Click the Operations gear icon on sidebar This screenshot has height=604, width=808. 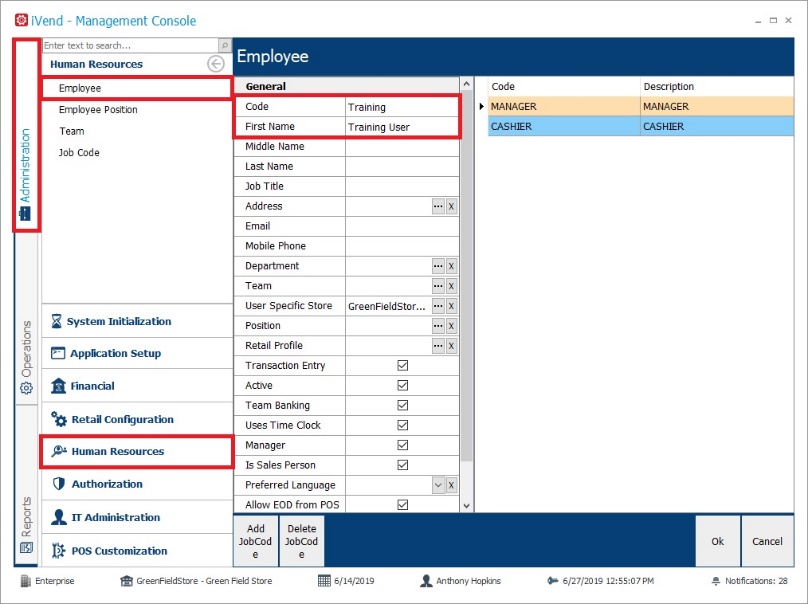[x=26, y=388]
